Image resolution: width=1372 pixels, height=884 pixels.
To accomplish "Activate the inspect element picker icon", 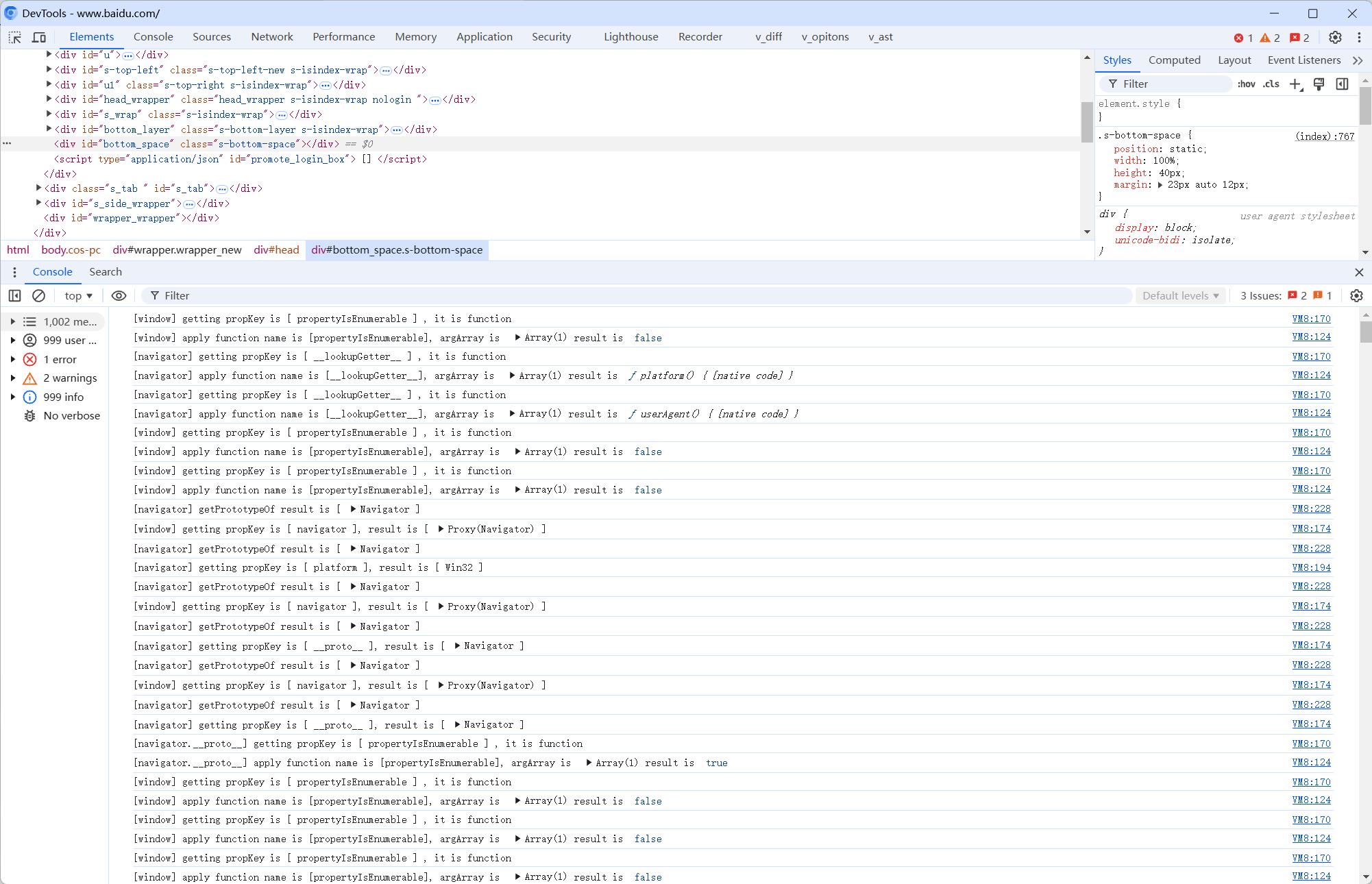I will 15,37.
